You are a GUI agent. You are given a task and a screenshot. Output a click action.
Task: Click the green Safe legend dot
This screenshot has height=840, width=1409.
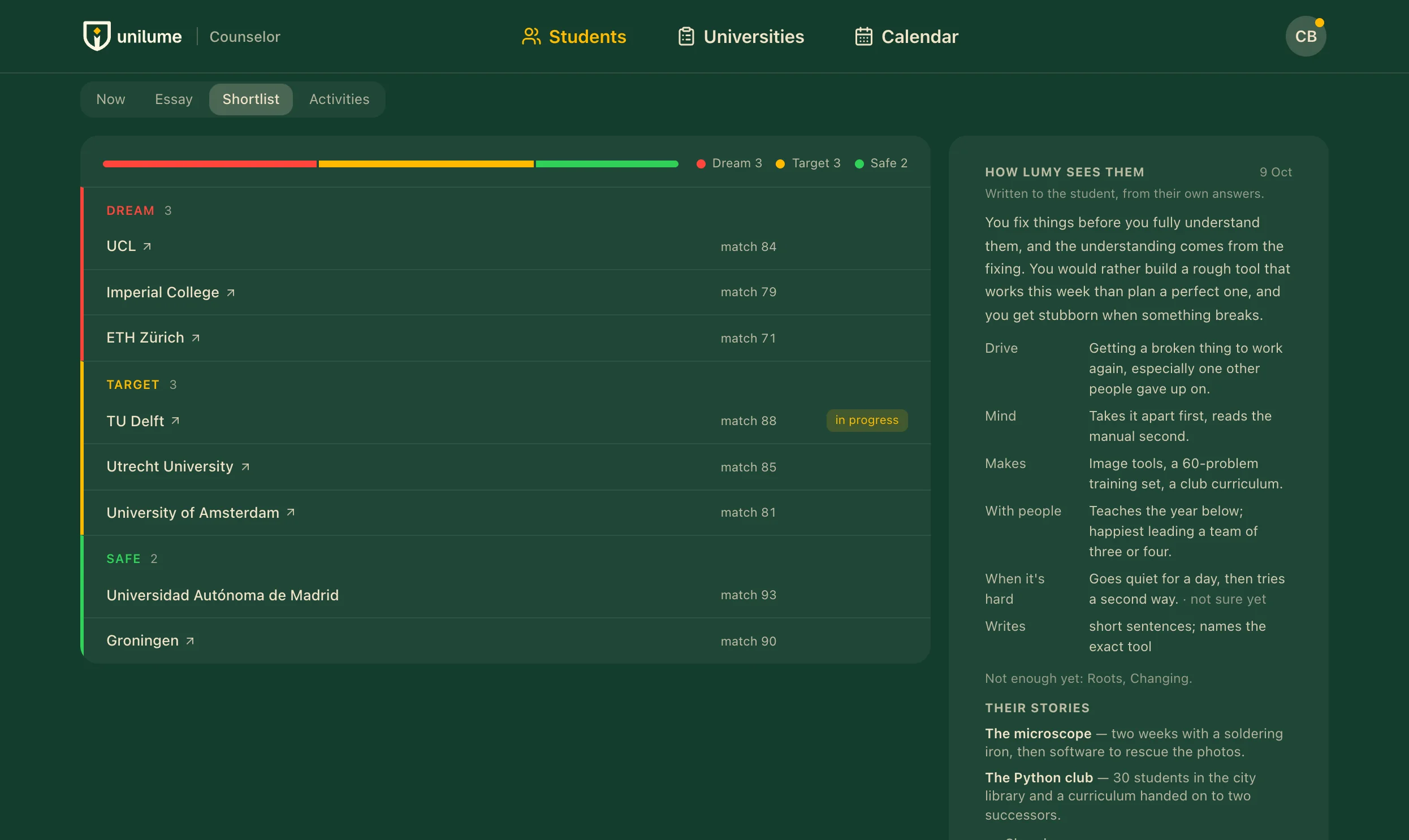tap(859, 163)
